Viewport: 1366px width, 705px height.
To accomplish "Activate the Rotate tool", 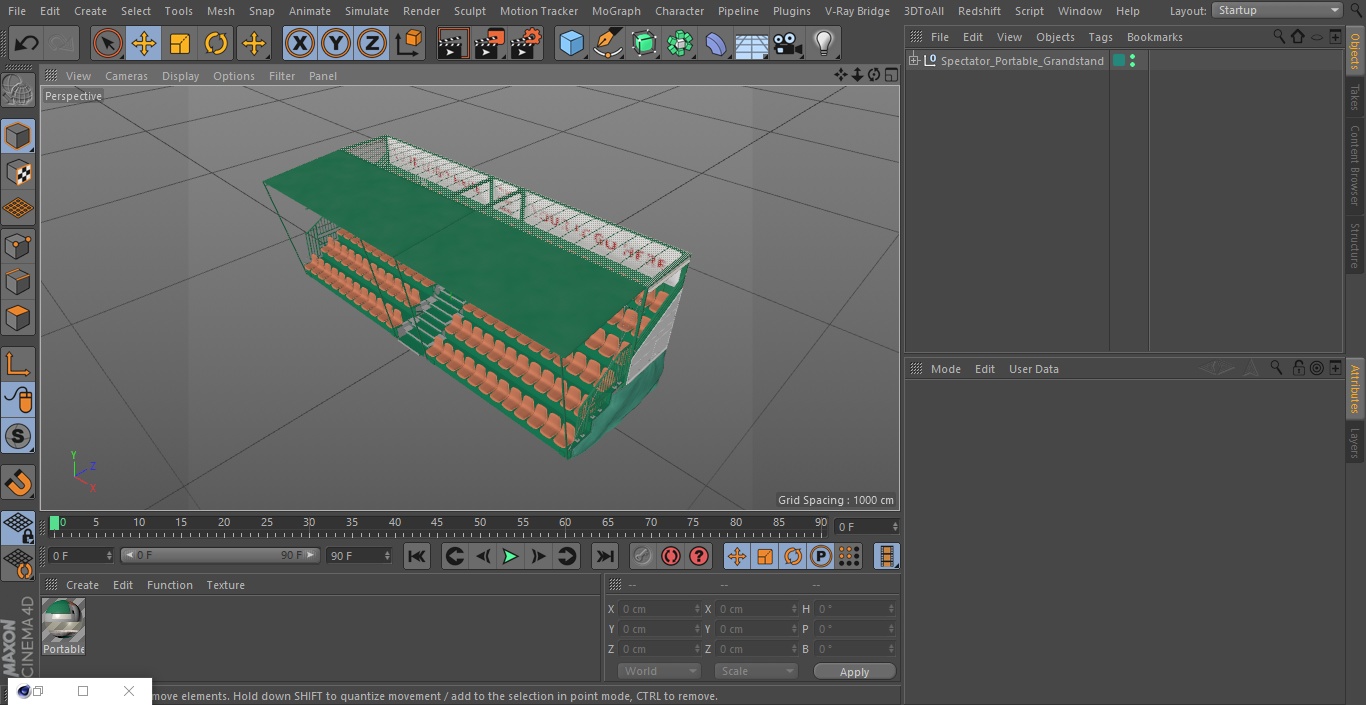I will pyautogui.click(x=216, y=43).
